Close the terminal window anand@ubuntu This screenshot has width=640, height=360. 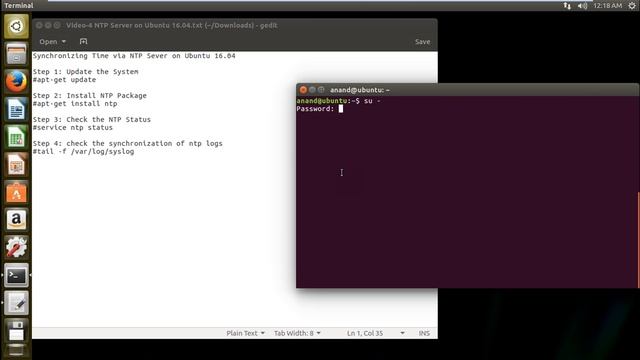coord(303,90)
